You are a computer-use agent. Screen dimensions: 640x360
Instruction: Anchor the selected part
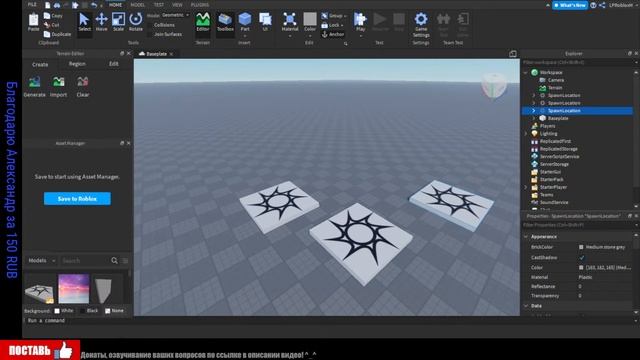pyautogui.click(x=333, y=34)
